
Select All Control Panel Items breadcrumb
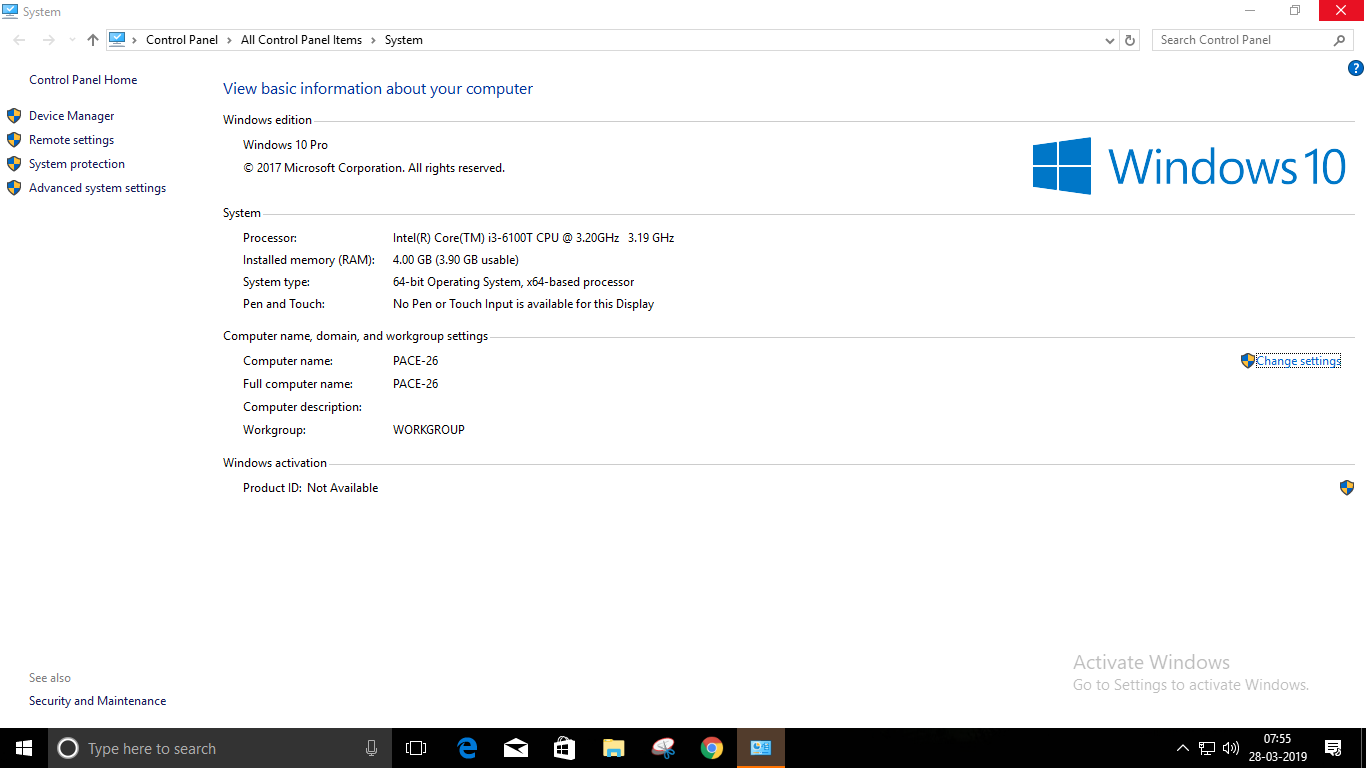click(x=301, y=40)
